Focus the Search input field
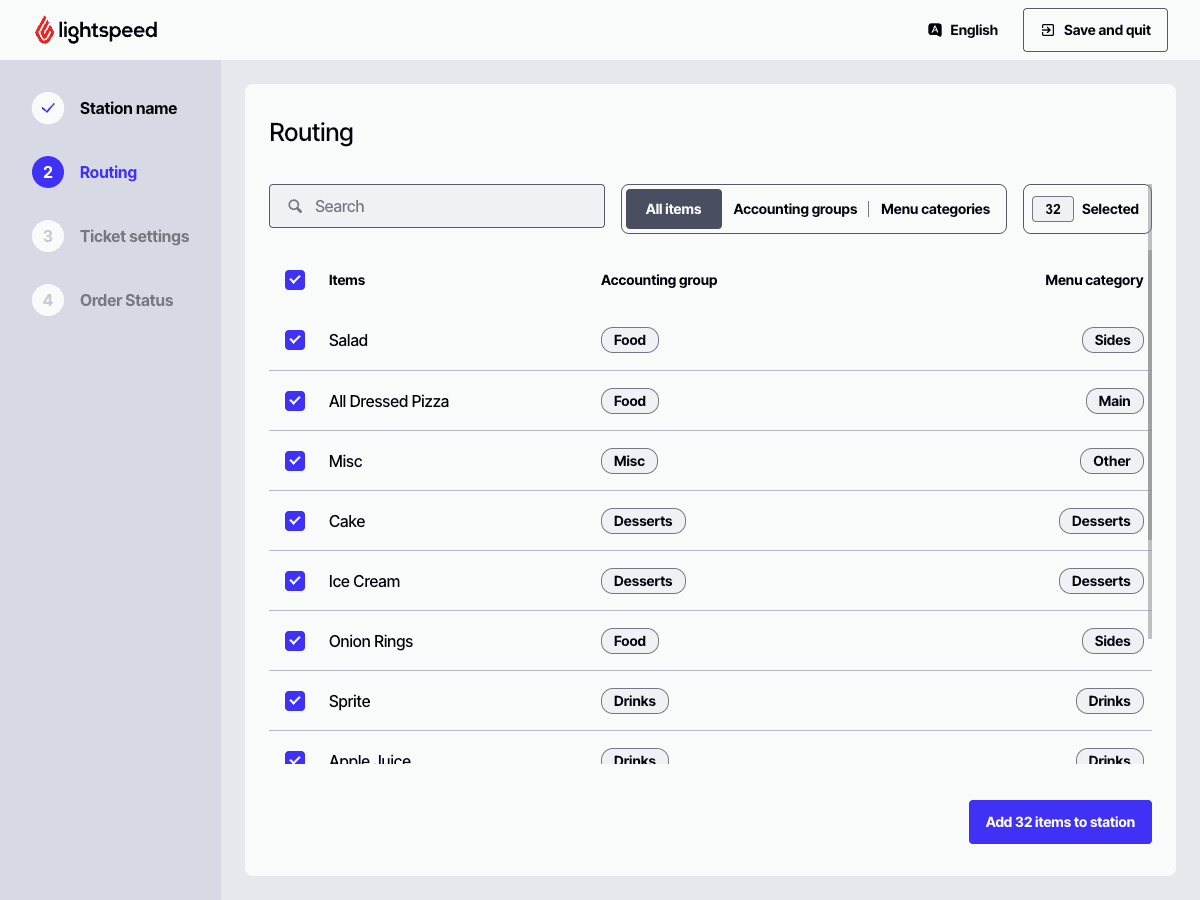Viewport: 1200px width, 900px height. coord(450,206)
